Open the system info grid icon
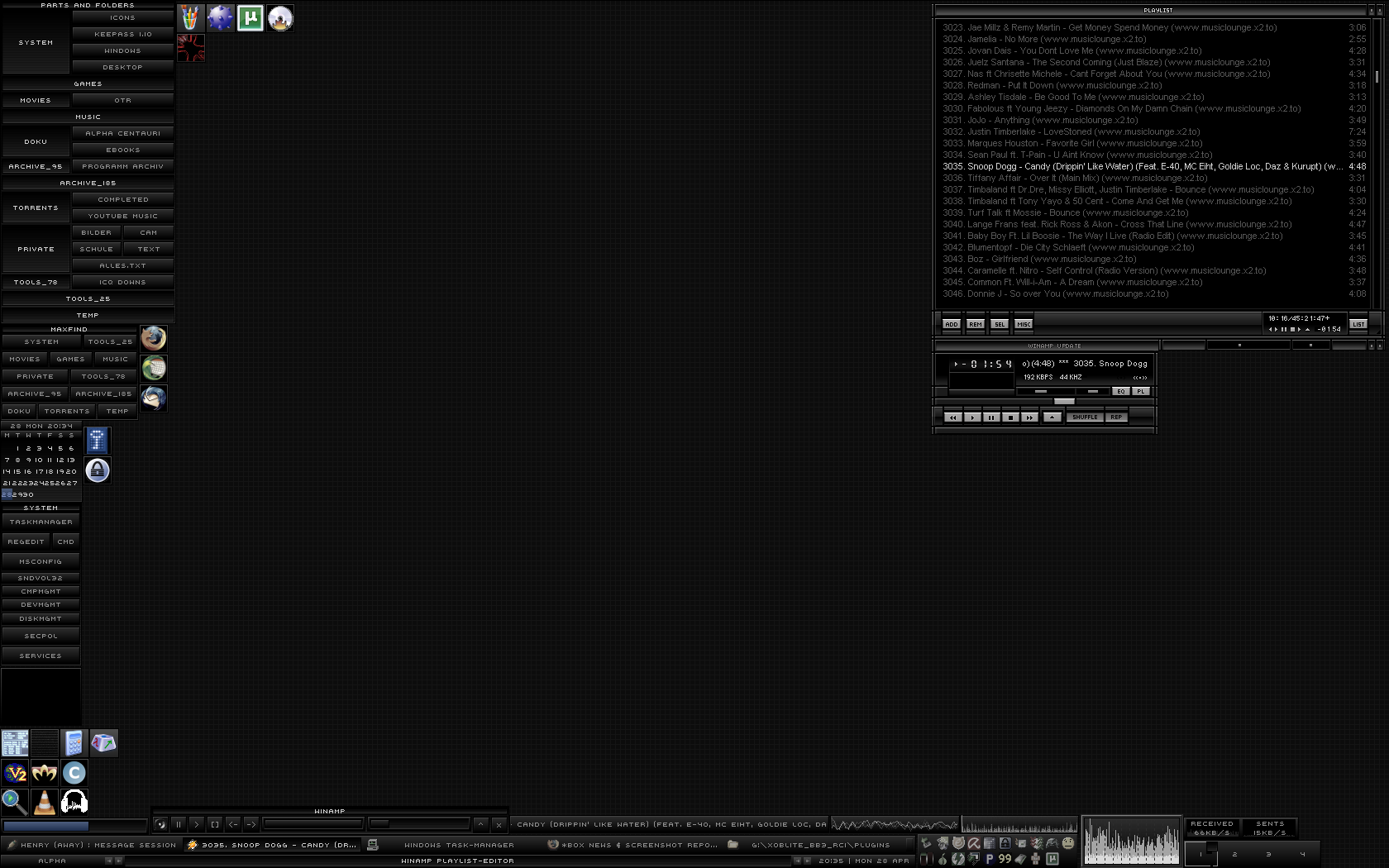 [14, 743]
